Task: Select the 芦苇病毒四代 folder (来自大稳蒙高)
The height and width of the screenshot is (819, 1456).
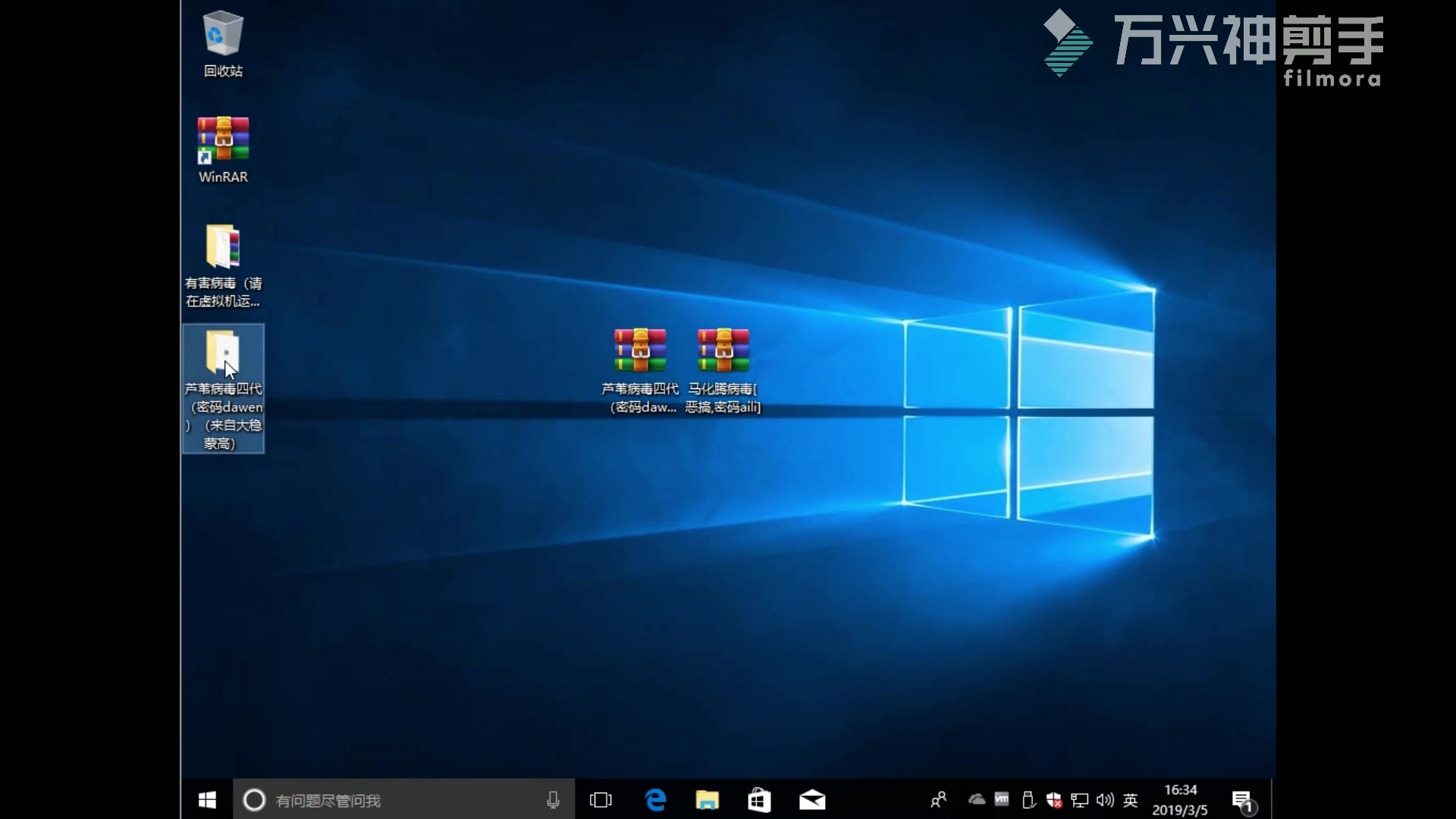Action: (223, 388)
